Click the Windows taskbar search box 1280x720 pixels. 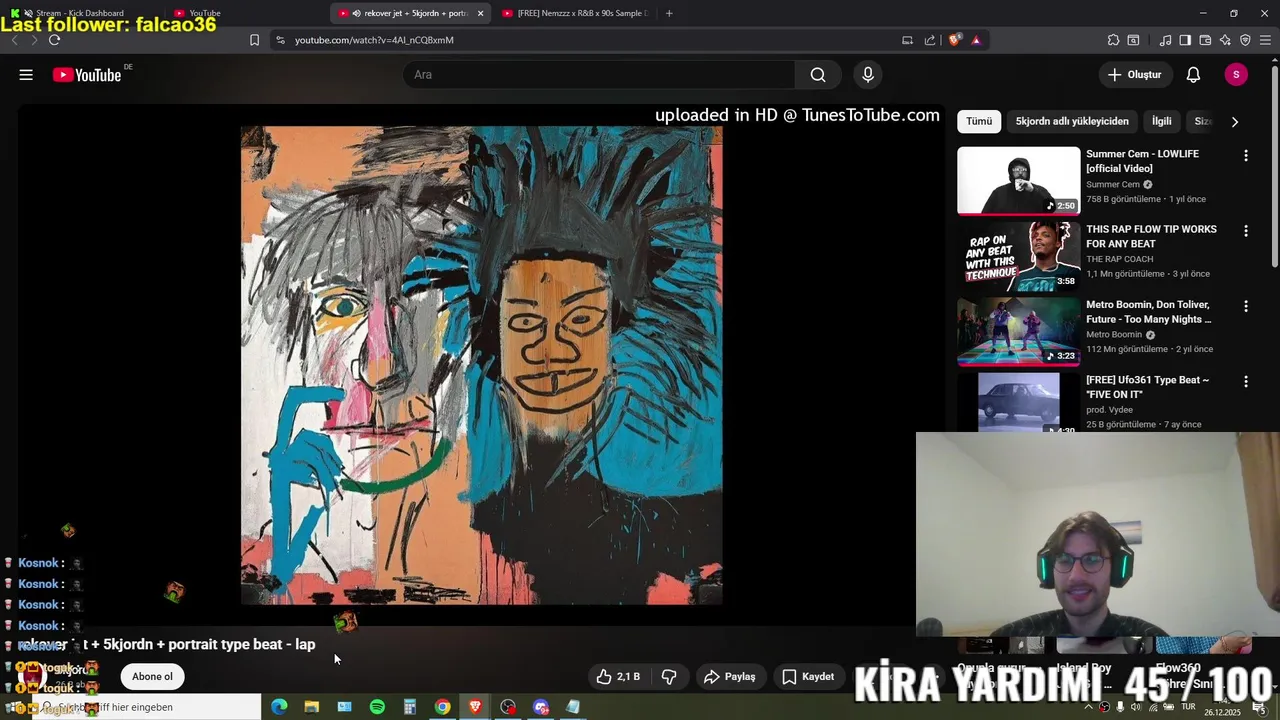pos(146,707)
